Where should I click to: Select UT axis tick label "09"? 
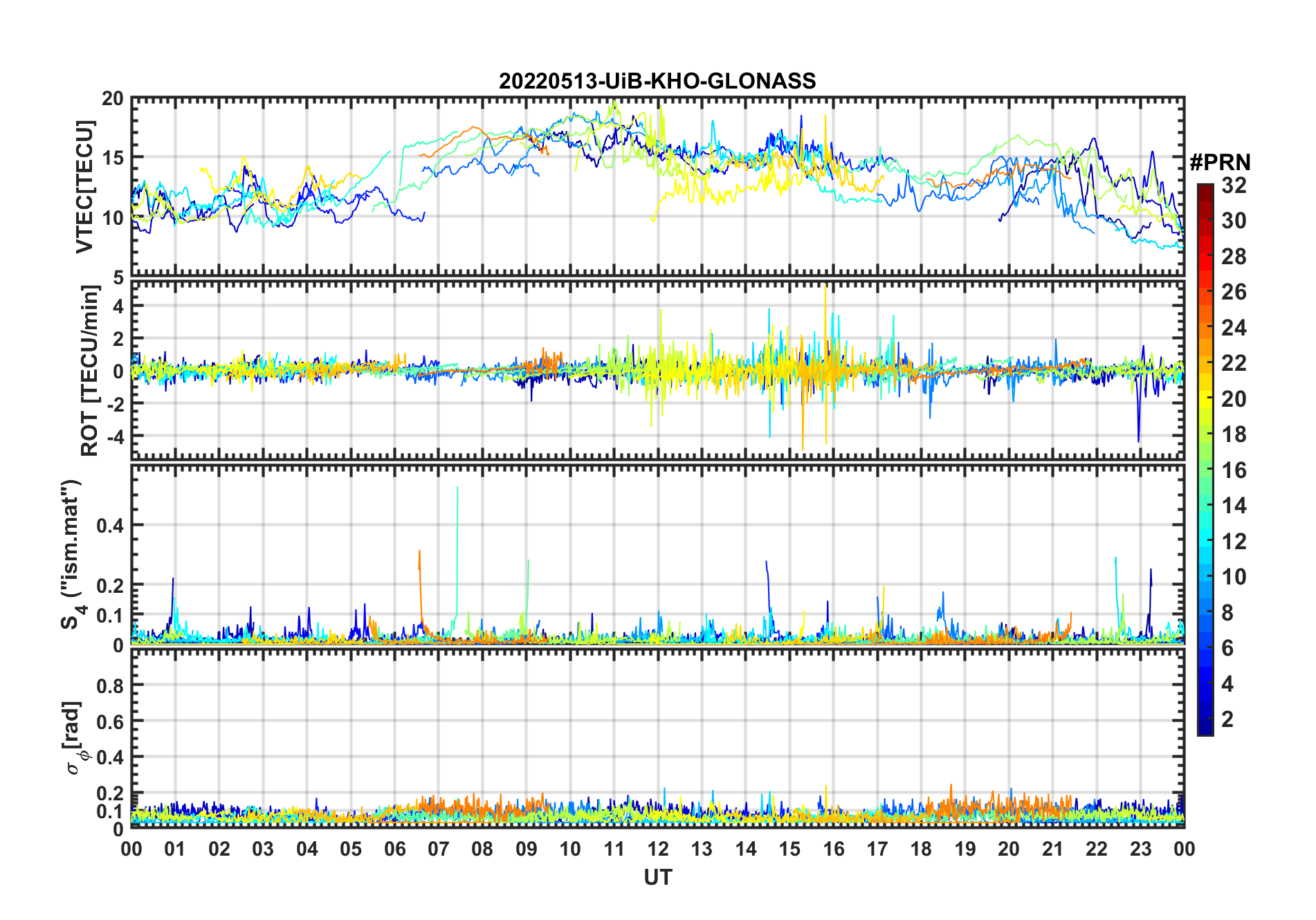tap(527, 849)
